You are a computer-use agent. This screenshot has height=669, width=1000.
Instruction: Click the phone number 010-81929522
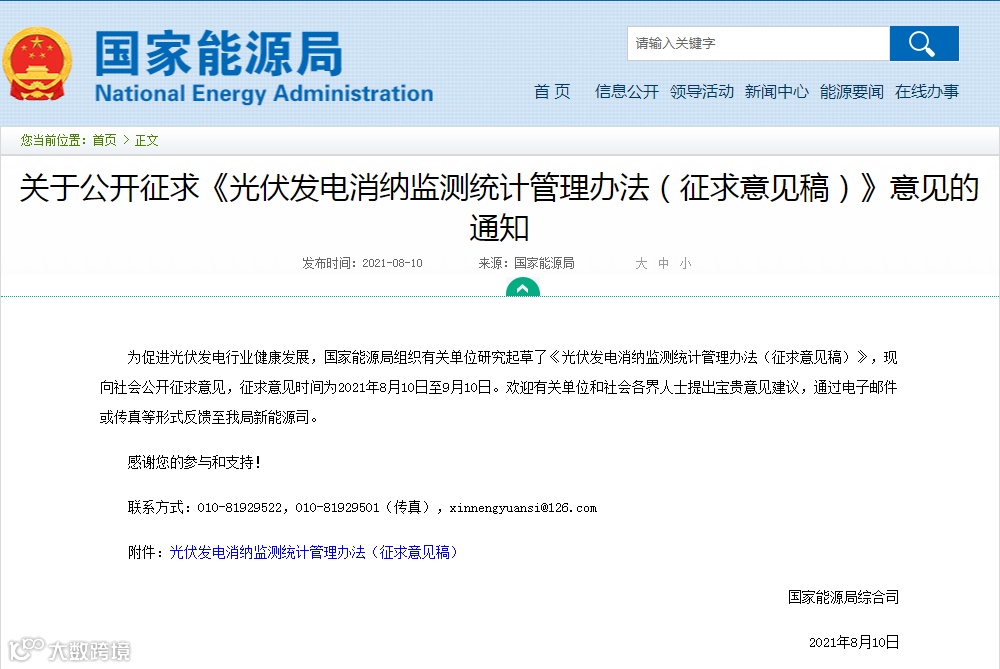(x=239, y=508)
